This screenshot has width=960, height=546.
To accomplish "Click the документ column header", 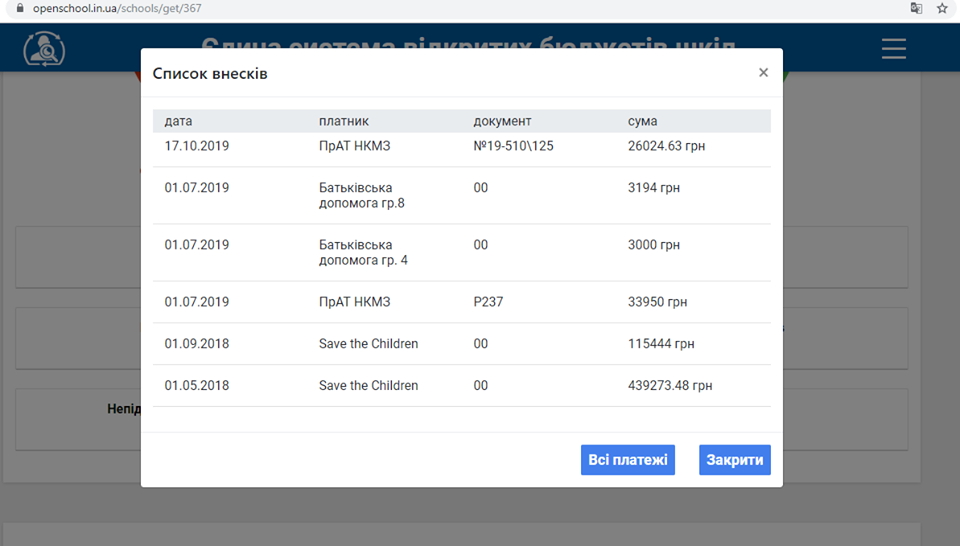I will [502, 121].
